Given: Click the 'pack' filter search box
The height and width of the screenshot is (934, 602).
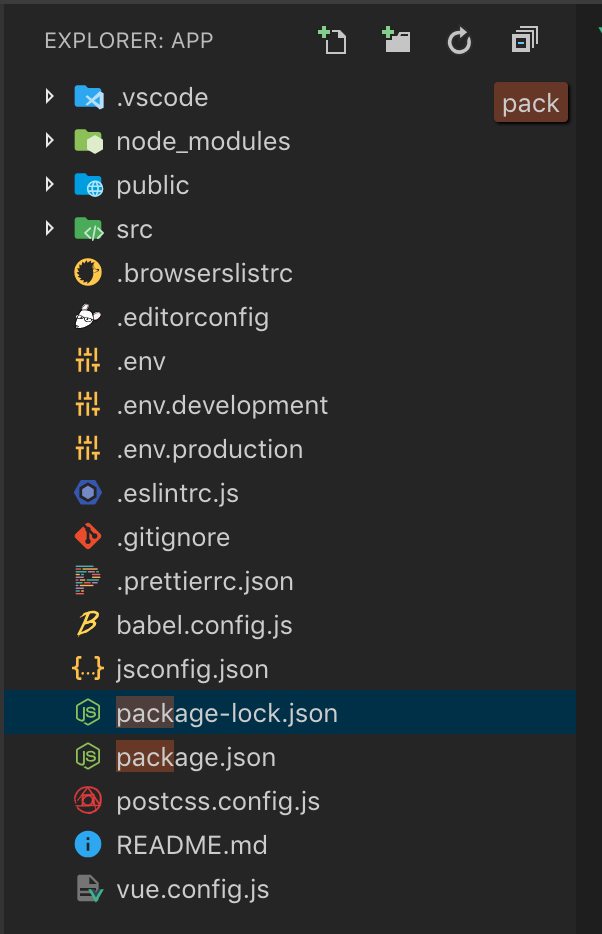Looking at the screenshot, I should tap(531, 103).
